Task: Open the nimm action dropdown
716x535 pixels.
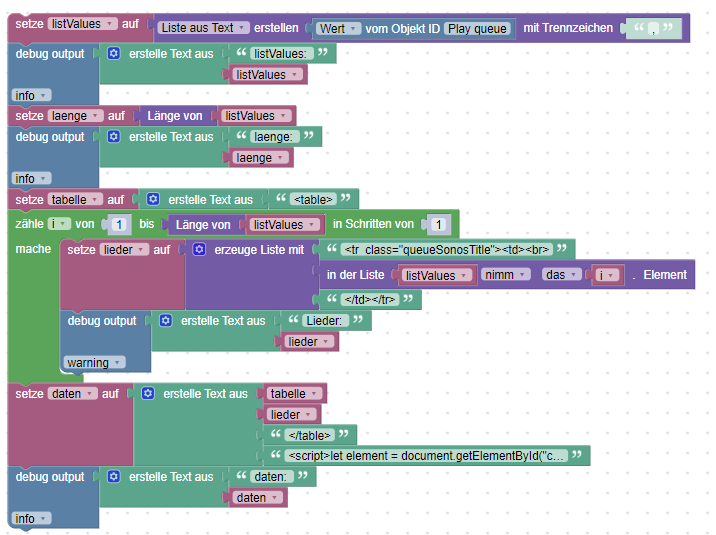Action: click(505, 275)
